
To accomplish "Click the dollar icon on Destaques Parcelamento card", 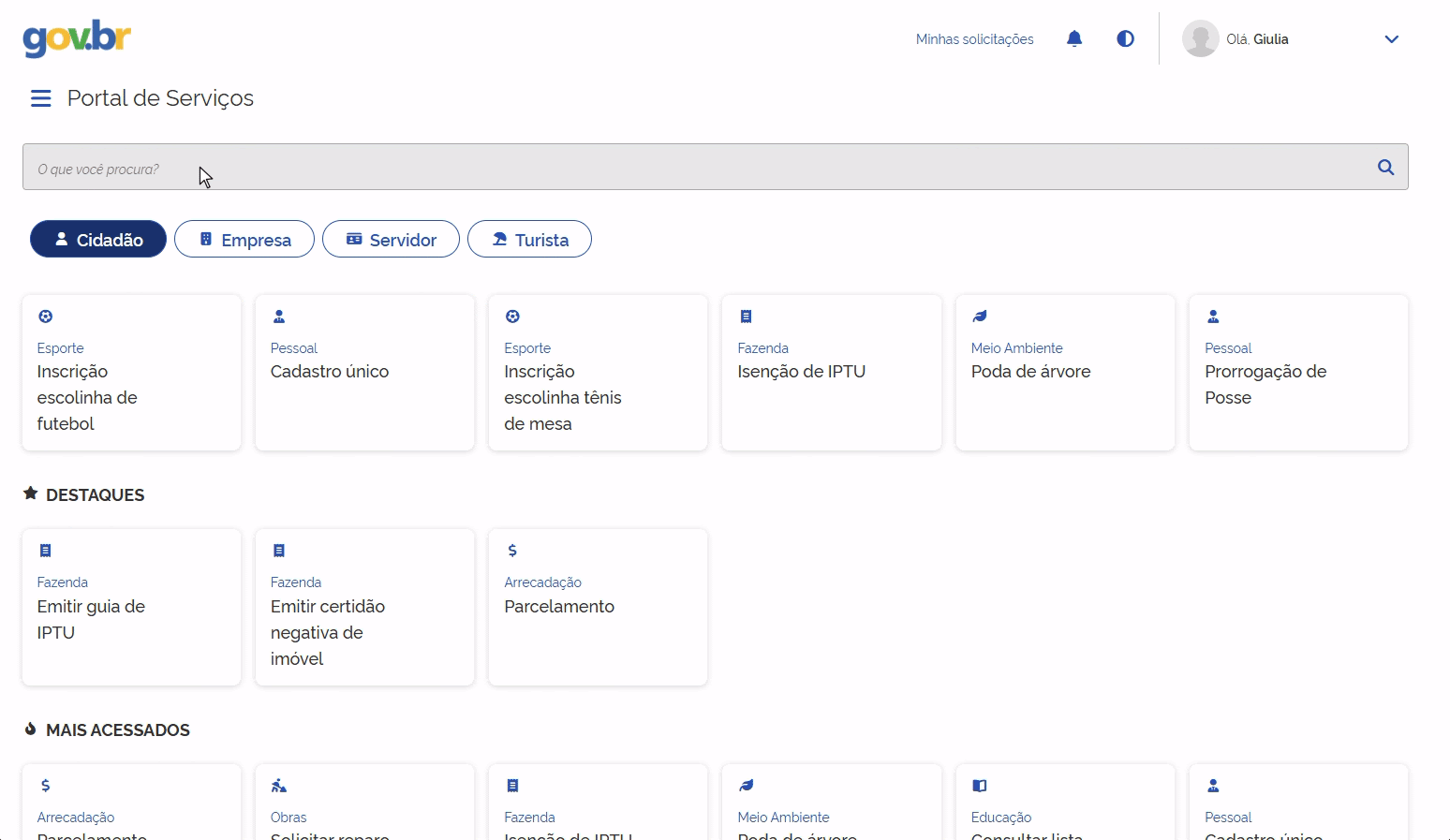I will coord(512,551).
